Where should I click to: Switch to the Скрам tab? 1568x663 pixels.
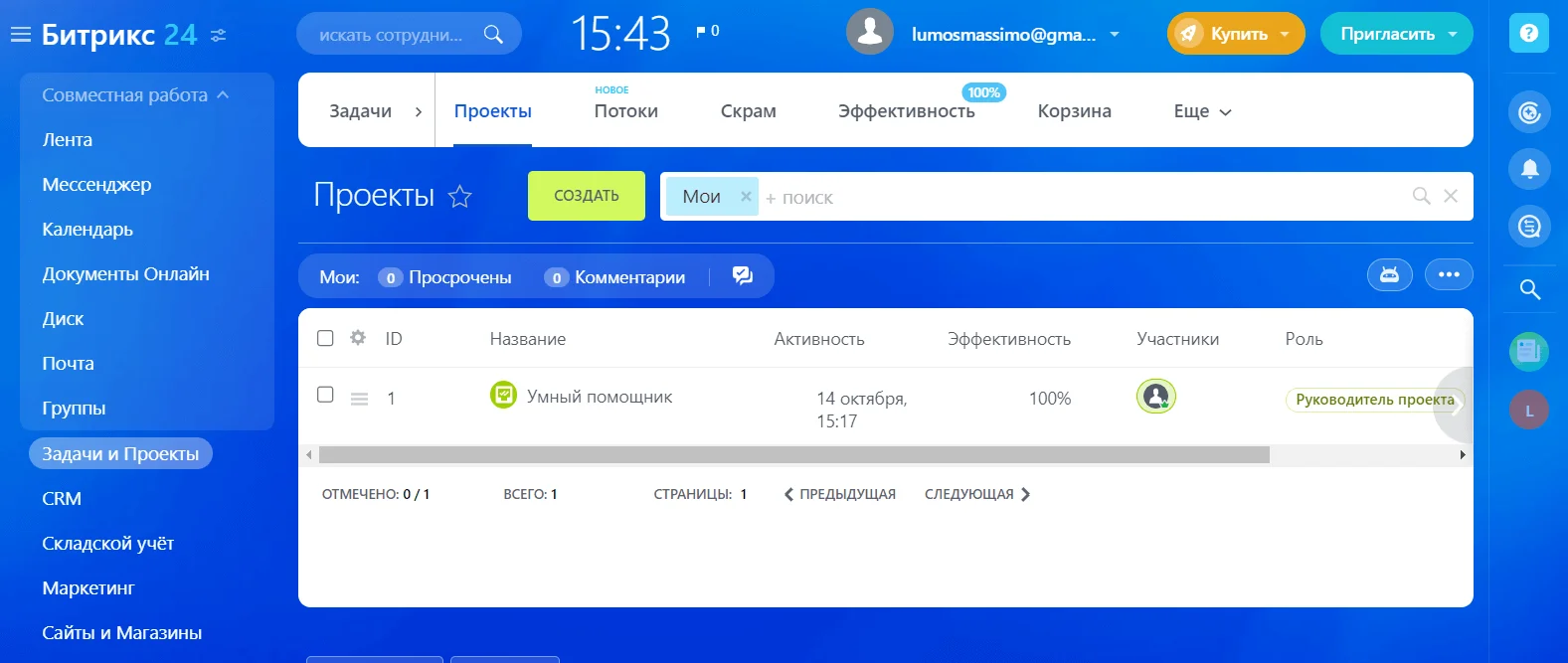749,111
